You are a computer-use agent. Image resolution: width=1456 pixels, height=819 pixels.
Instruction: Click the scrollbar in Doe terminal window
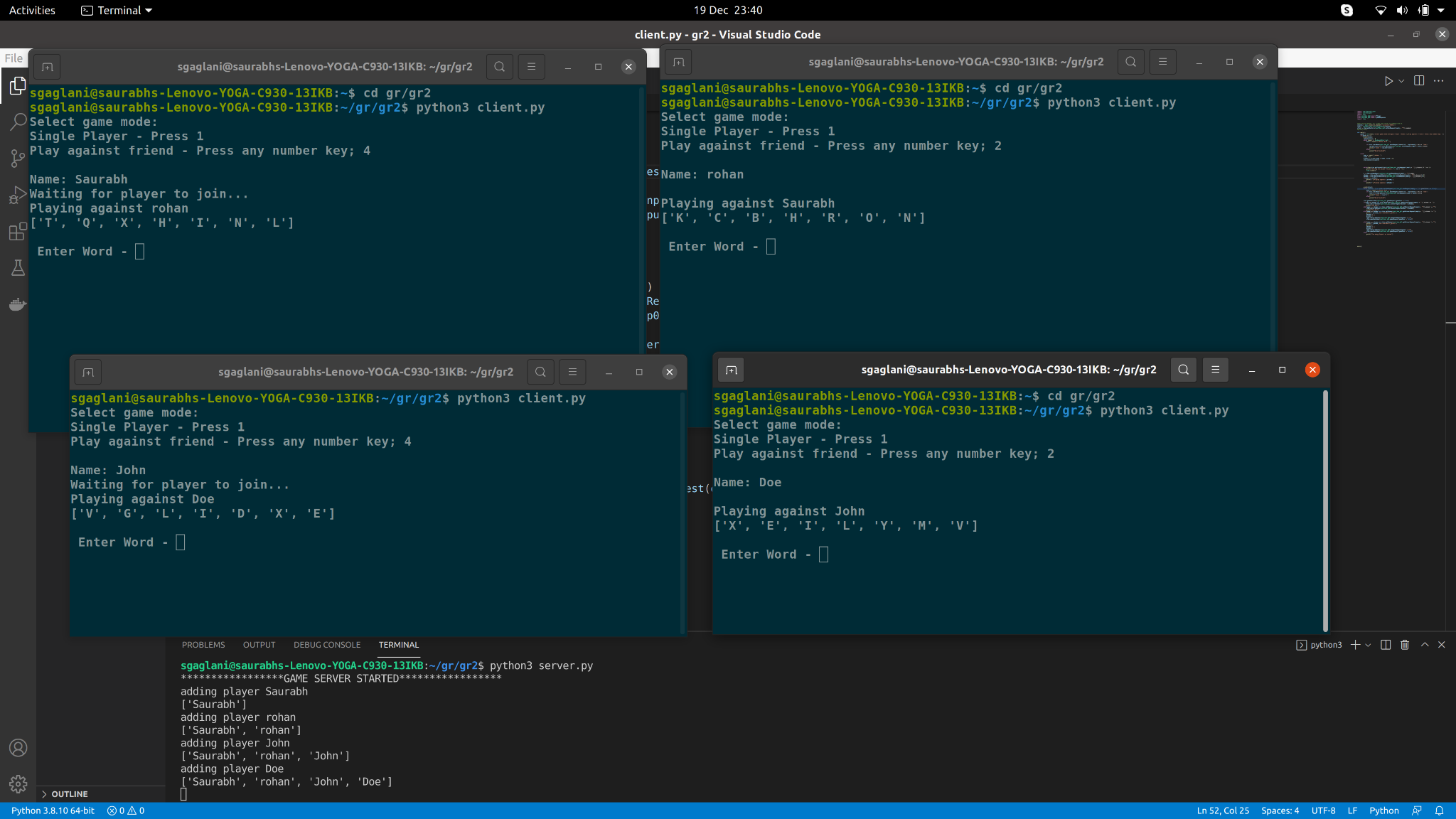click(1325, 510)
